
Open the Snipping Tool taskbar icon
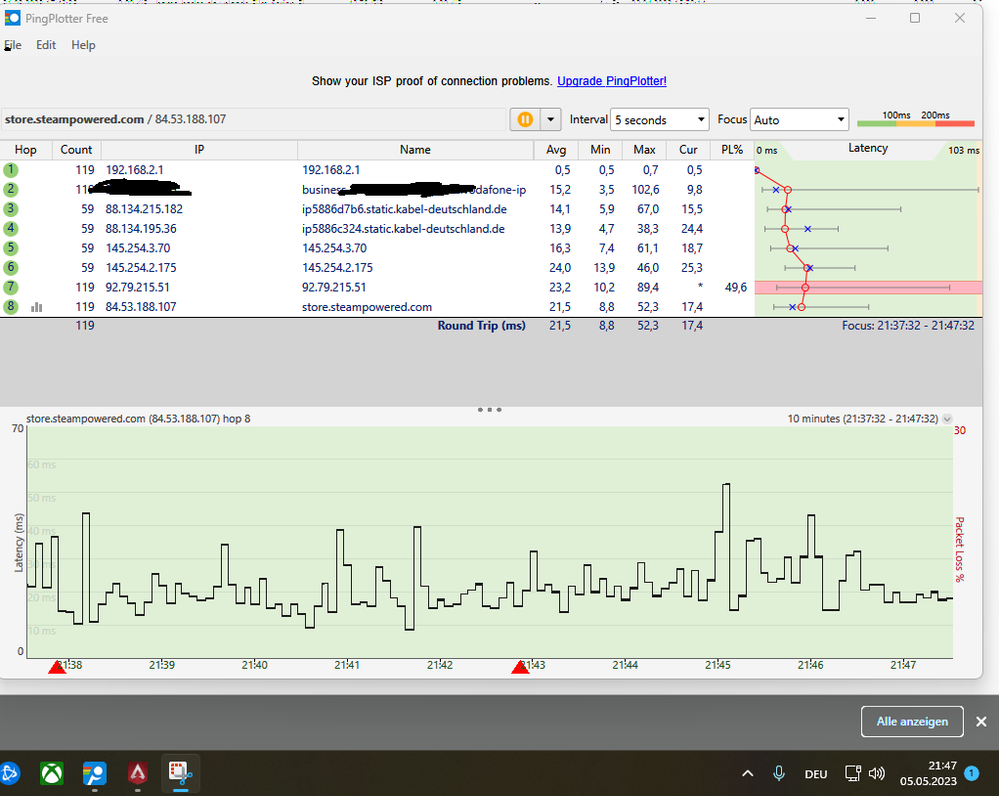coord(180,773)
